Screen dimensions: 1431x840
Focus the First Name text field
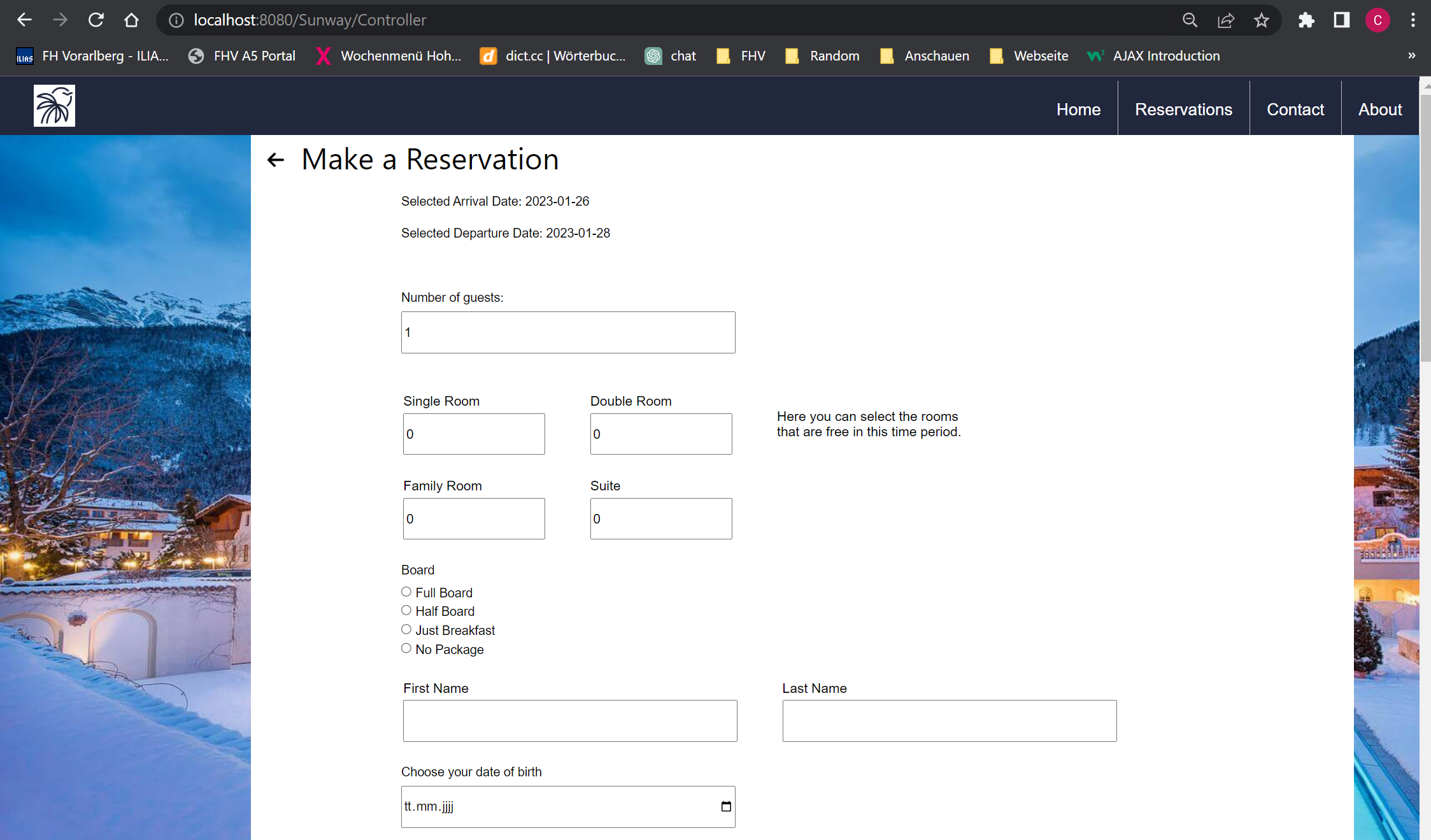(x=569, y=720)
